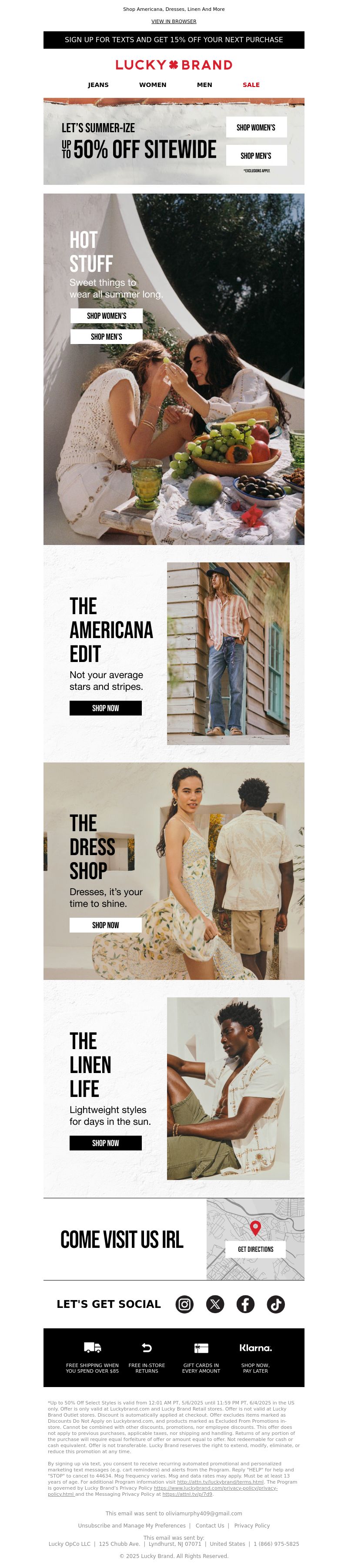Click the Lucky Brand clover logo

pyautogui.click(x=174, y=65)
